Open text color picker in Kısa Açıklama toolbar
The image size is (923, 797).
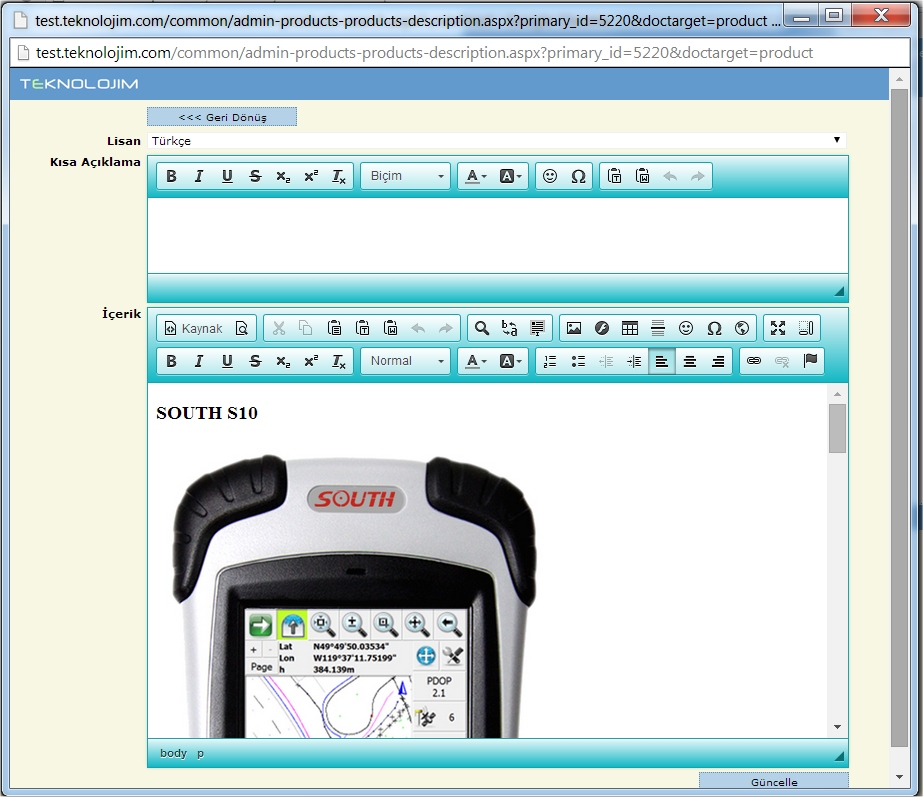click(476, 177)
